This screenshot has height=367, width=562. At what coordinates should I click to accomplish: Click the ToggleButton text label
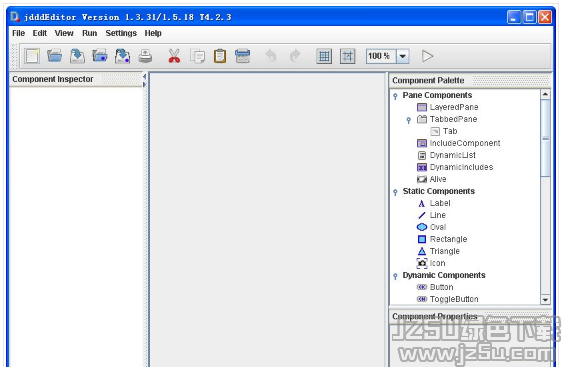[x=454, y=299]
